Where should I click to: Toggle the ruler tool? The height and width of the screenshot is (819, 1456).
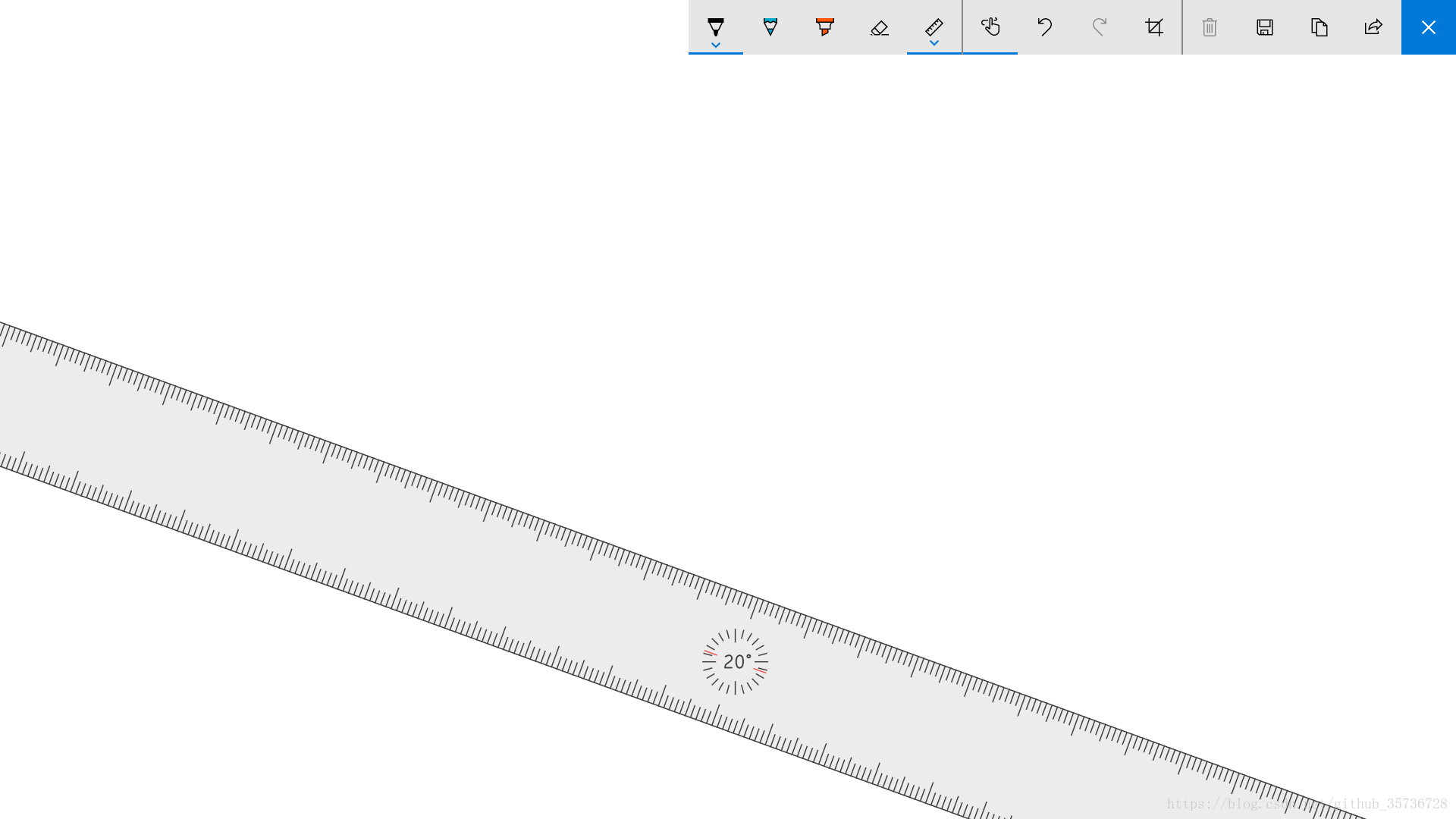tap(934, 26)
